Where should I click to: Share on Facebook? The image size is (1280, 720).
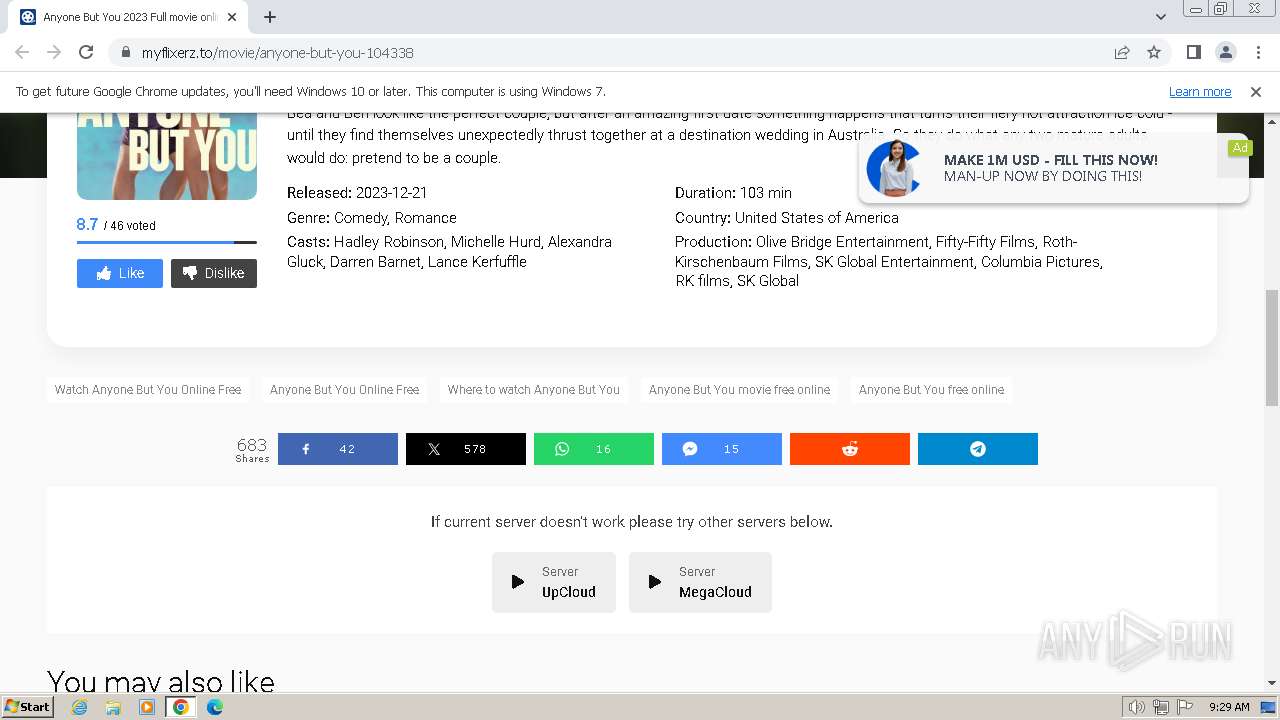(x=338, y=449)
